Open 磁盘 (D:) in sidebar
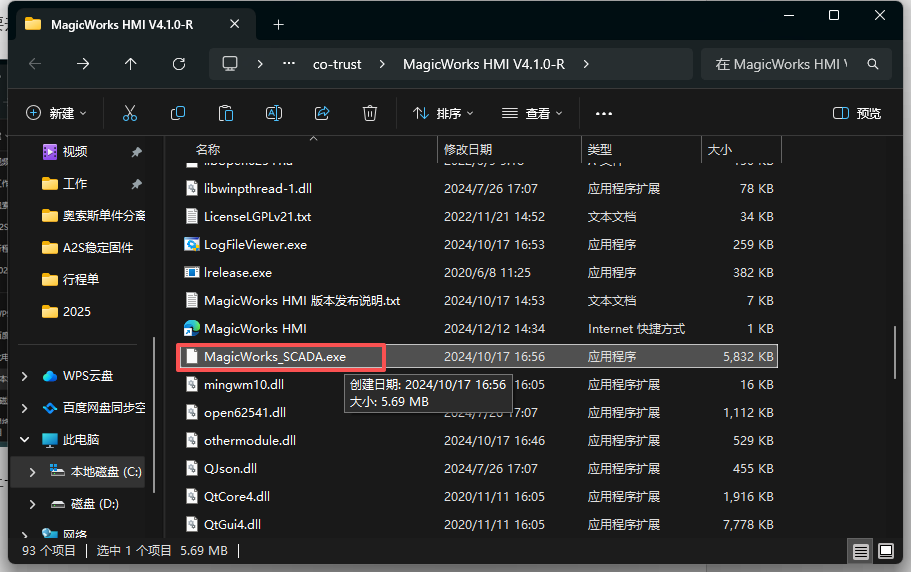The height and width of the screenshot is (572, 911). (95, 503)
